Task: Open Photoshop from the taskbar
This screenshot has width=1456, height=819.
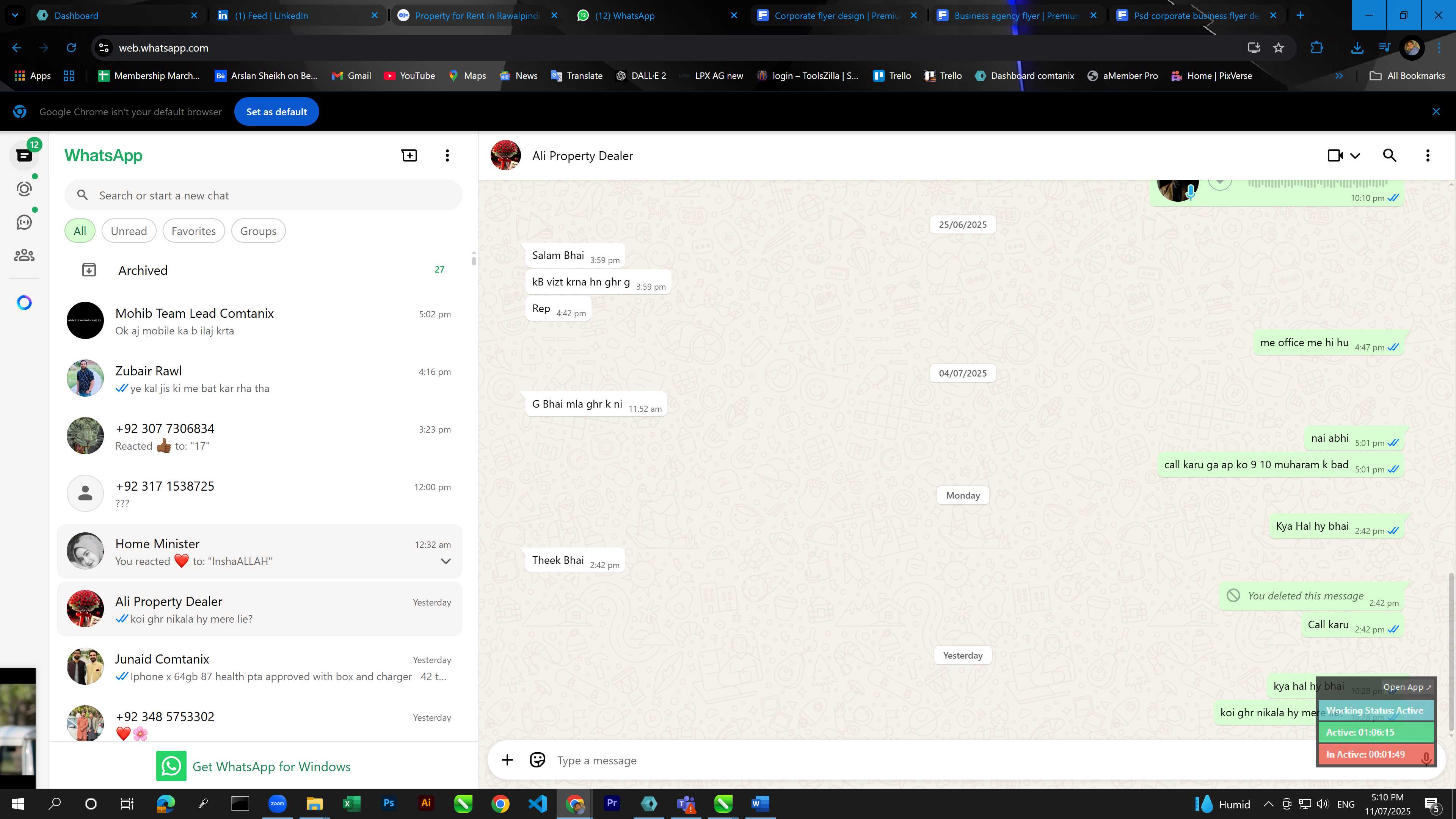Action: [388, 803]
